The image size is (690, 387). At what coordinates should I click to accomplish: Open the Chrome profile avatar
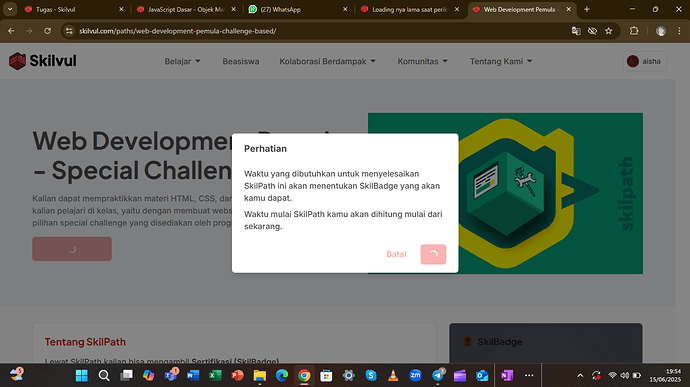click(661, 31)
